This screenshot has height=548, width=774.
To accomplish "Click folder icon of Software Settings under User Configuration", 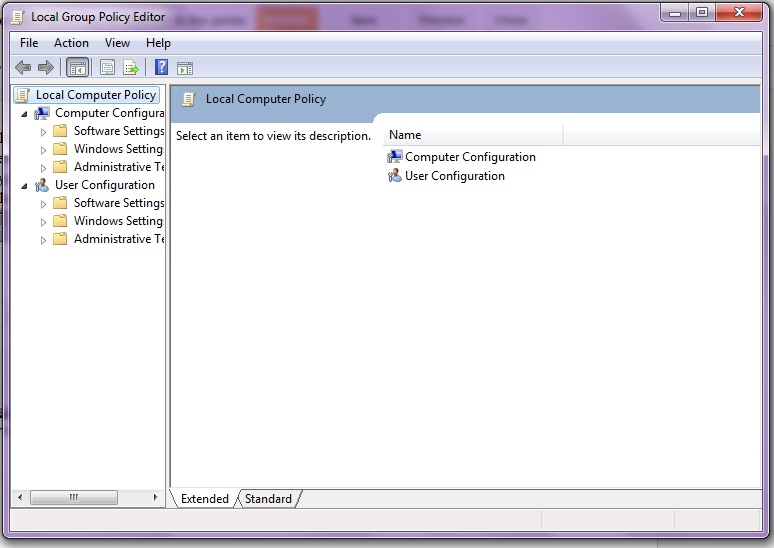I will [x=60, y=203].
